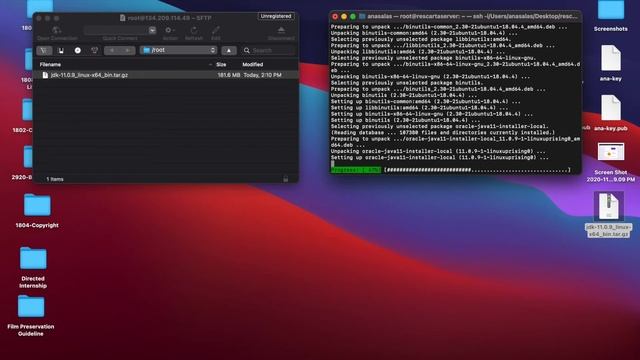
Task: Sort files by Modified column
Action: (253, 64)
